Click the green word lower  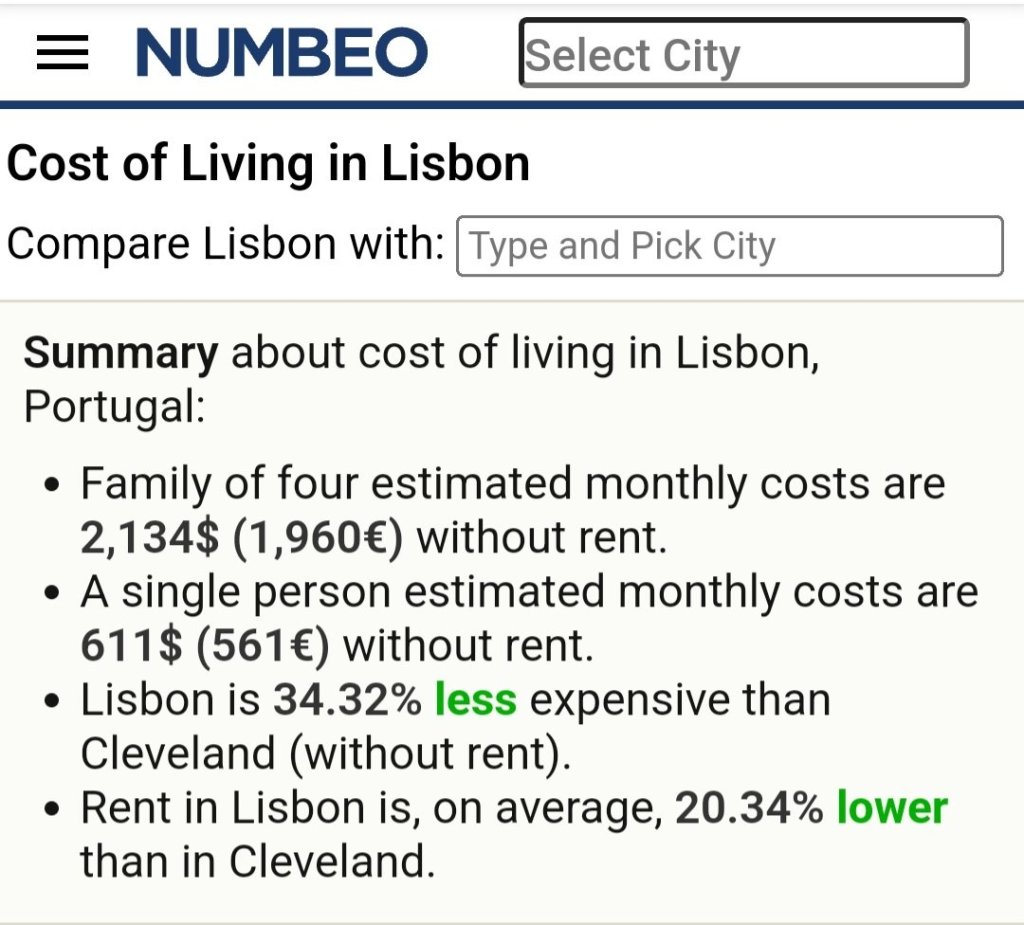[x=892, y=808]
